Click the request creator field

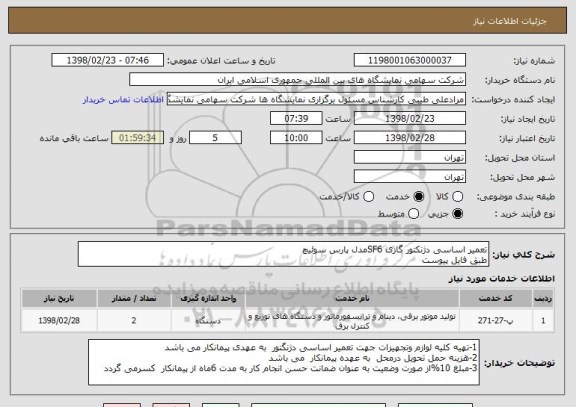pos(316,99)
